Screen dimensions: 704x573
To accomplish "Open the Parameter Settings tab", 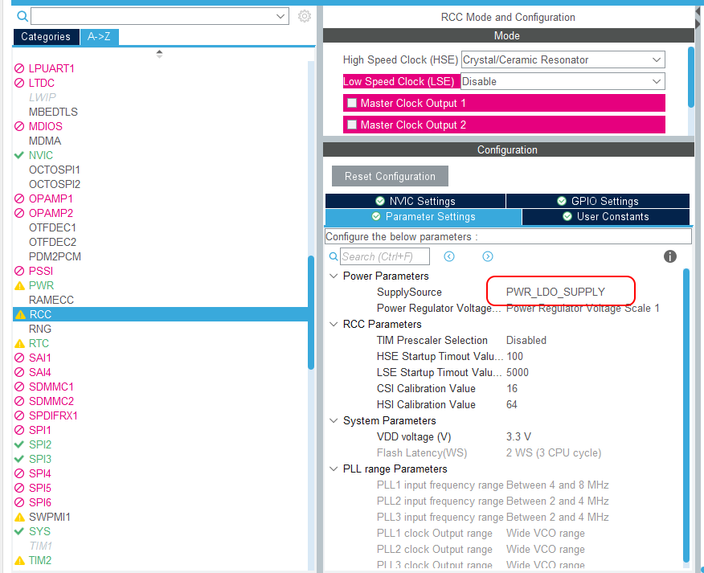I will coord(423,216).
